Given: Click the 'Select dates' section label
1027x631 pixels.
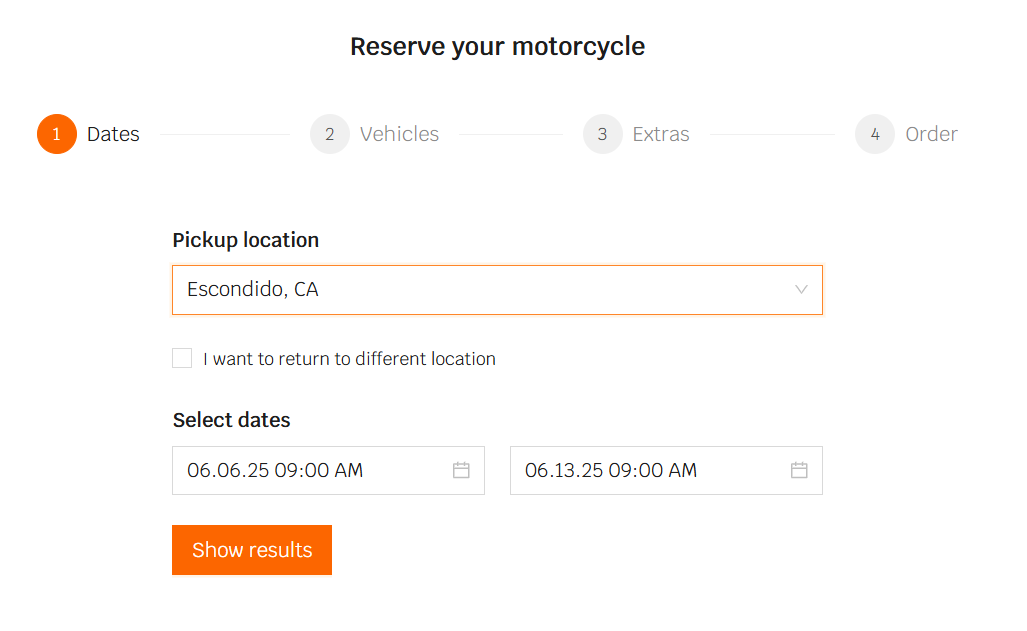Looking at the screenshot, I should click(x=231, y=420).
